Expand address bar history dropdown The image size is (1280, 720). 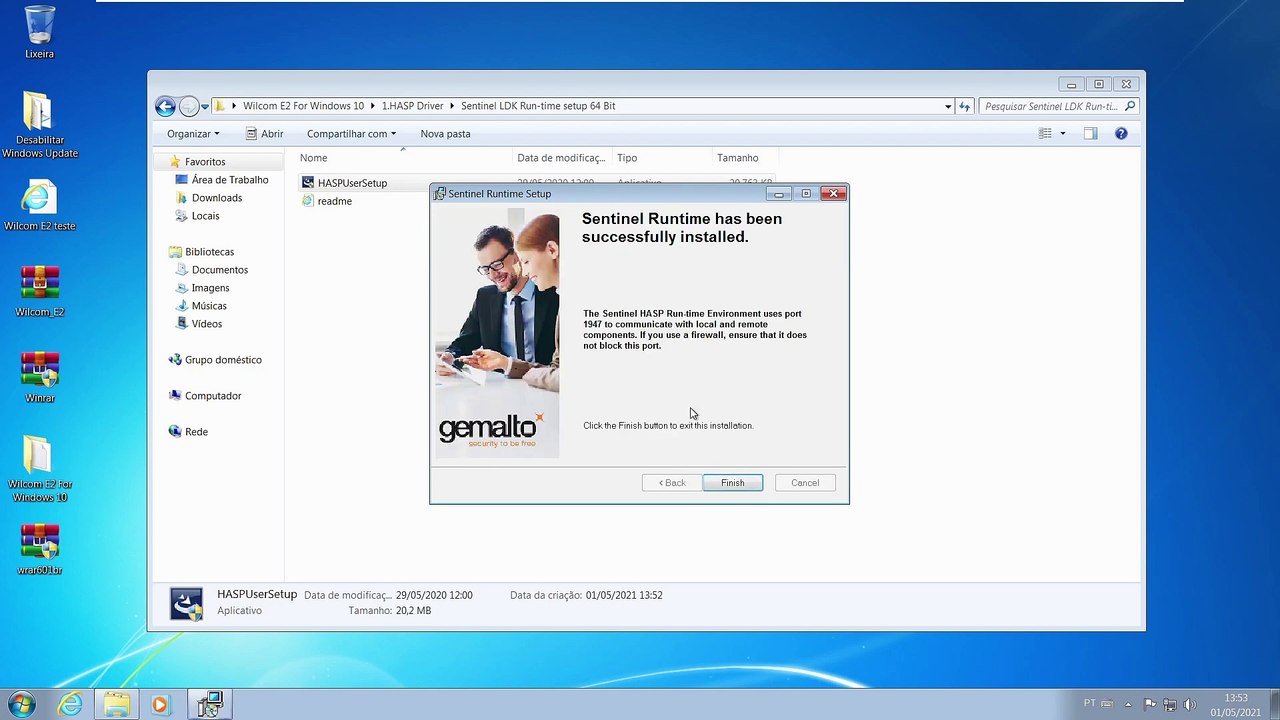tap(948, 106)
